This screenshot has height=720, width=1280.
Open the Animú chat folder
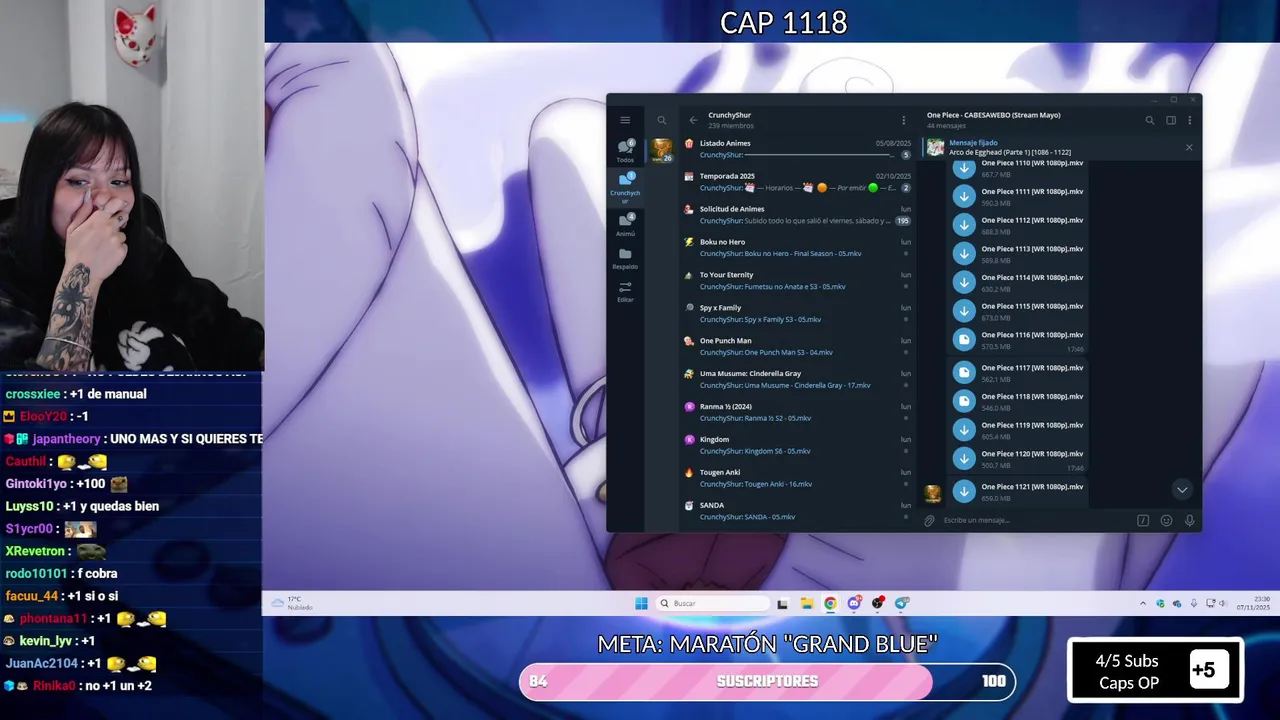tap(625, 224)
